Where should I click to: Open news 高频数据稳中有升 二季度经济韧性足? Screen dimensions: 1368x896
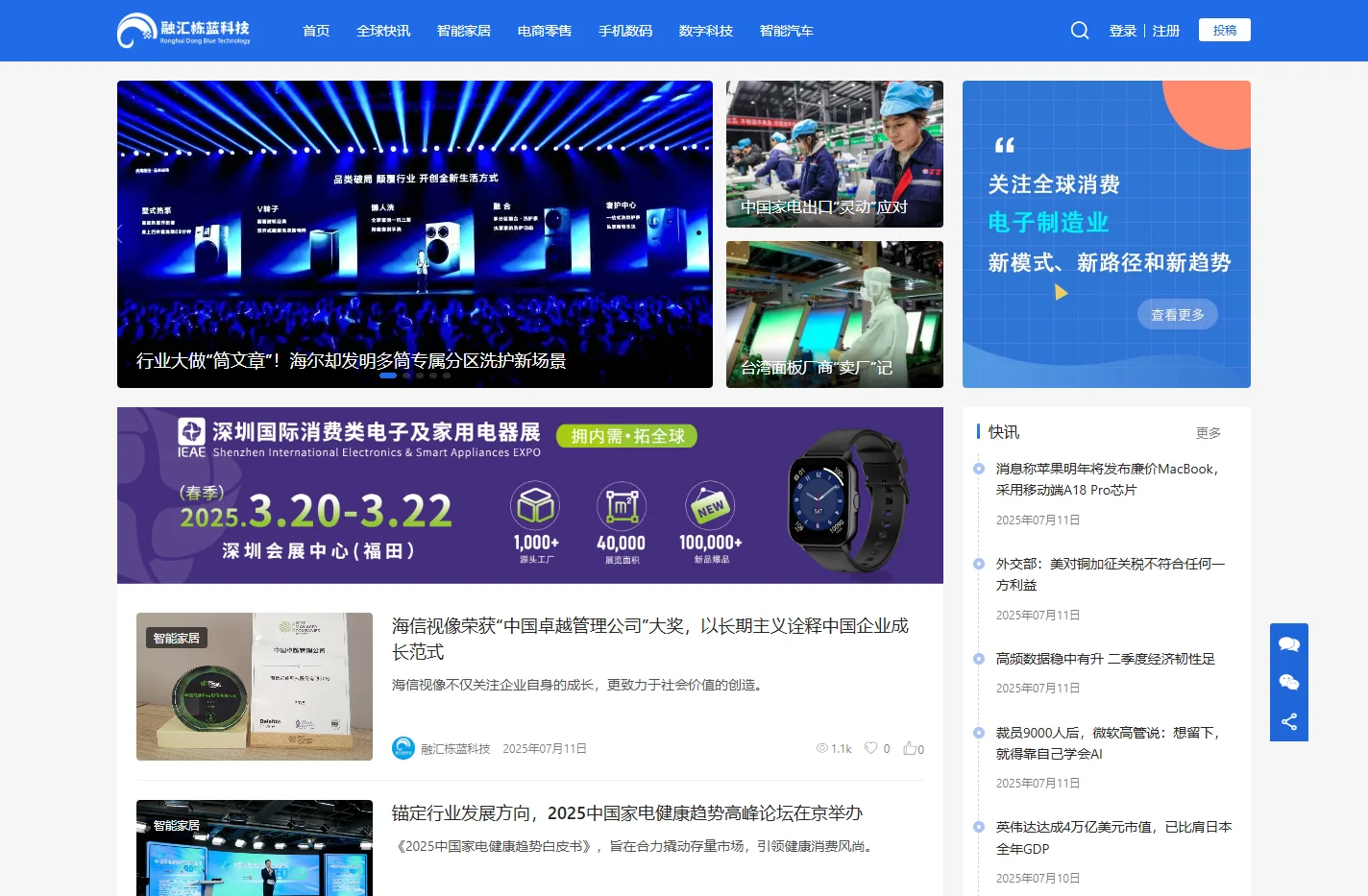[x=1106, y=659]
